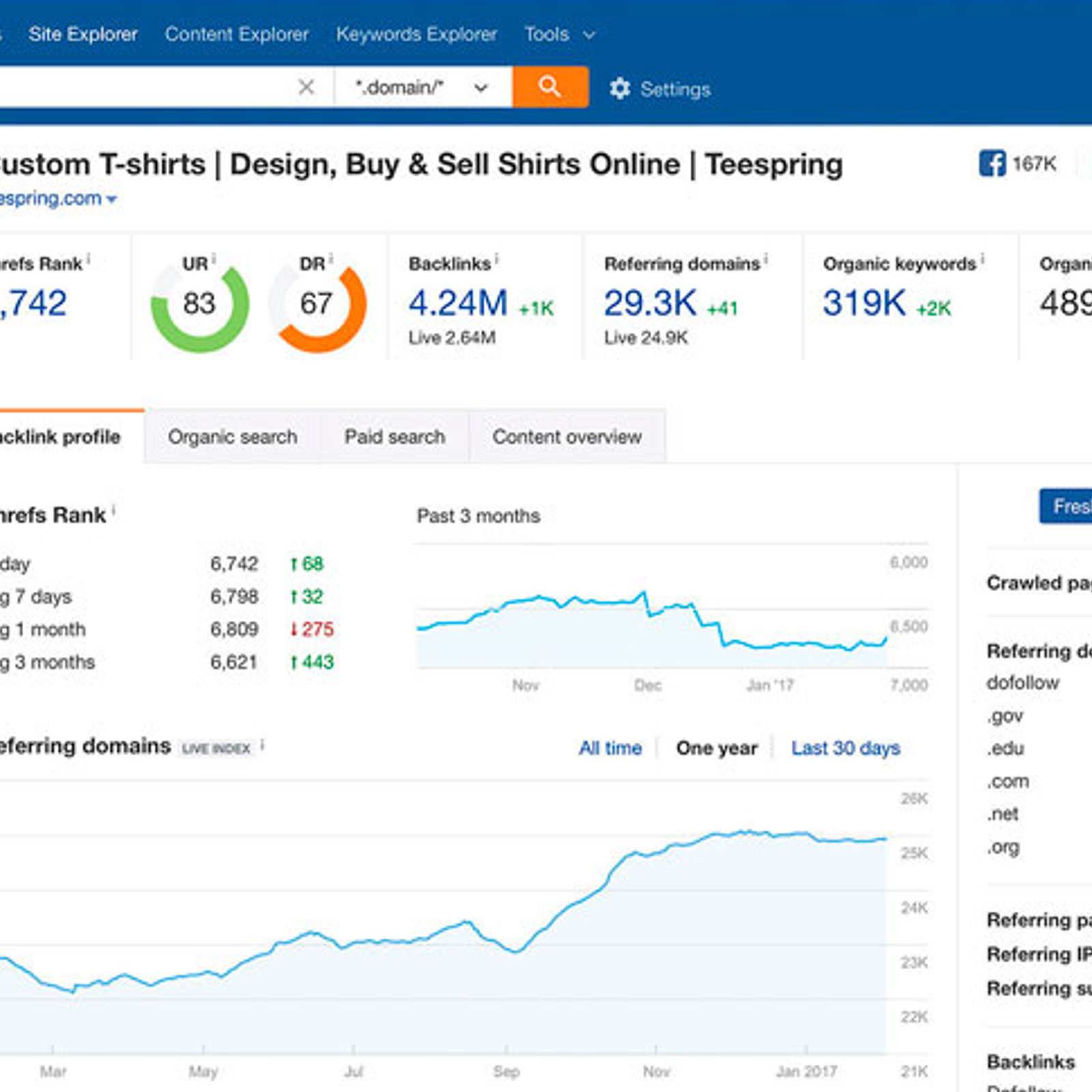1092x1092 pixels.
Task: Click the Referring domains value 29.3K
Action: (650, 304)
